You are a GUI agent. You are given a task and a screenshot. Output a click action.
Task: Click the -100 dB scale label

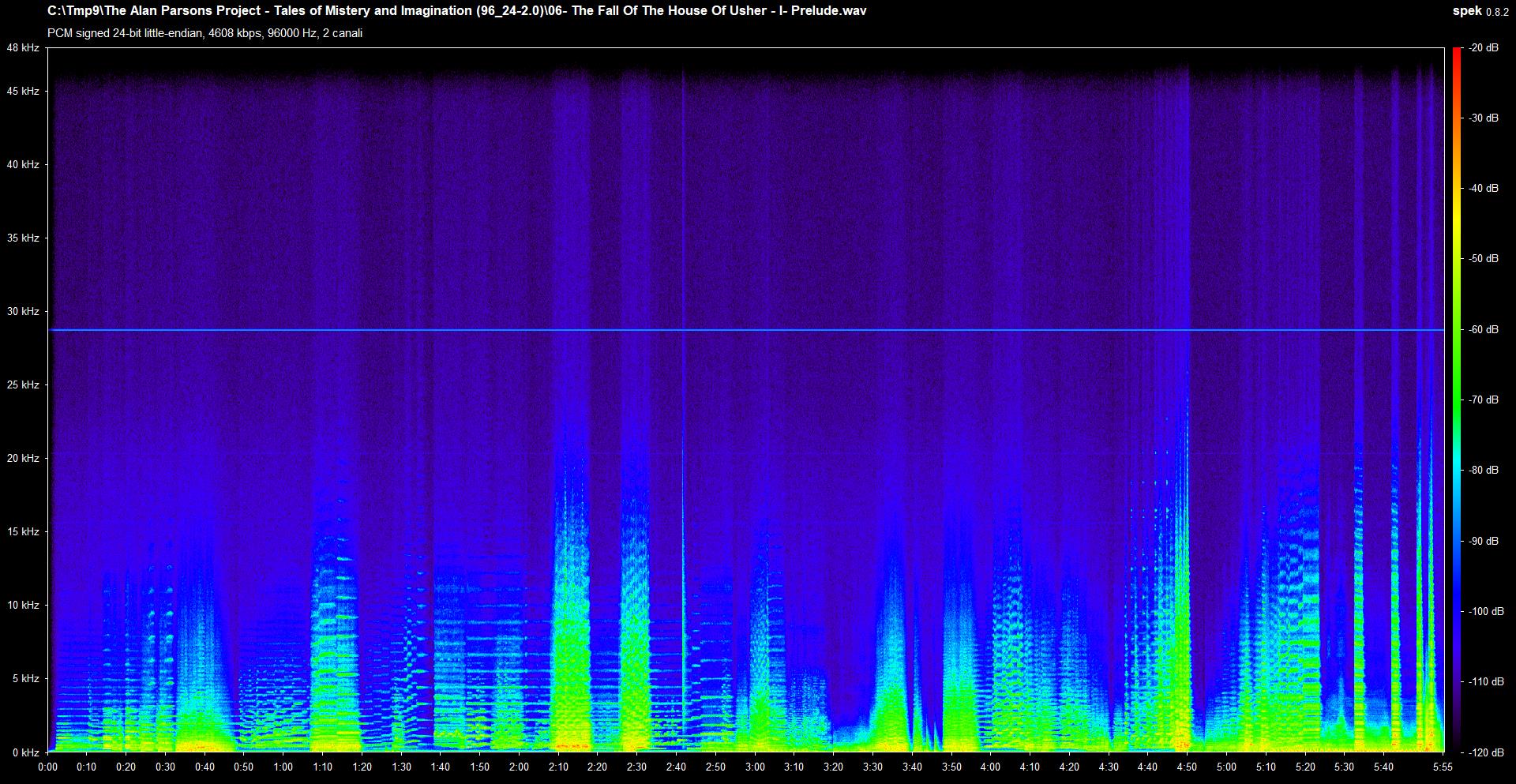pos(1485,612)
